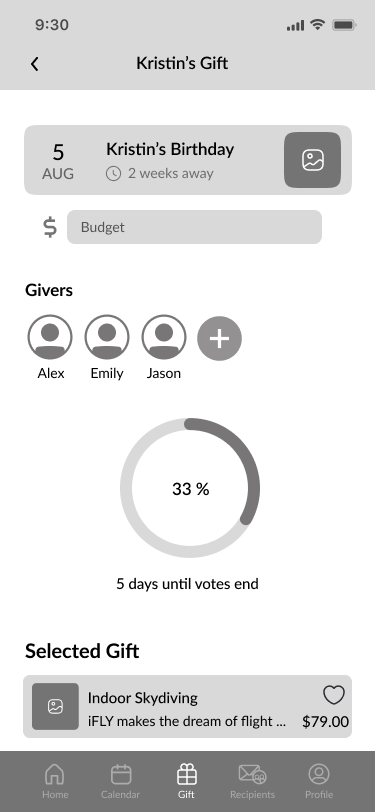Click the clock icon near 2 weeks away
This screenshot has height=812, width=375.
point(113,173)
